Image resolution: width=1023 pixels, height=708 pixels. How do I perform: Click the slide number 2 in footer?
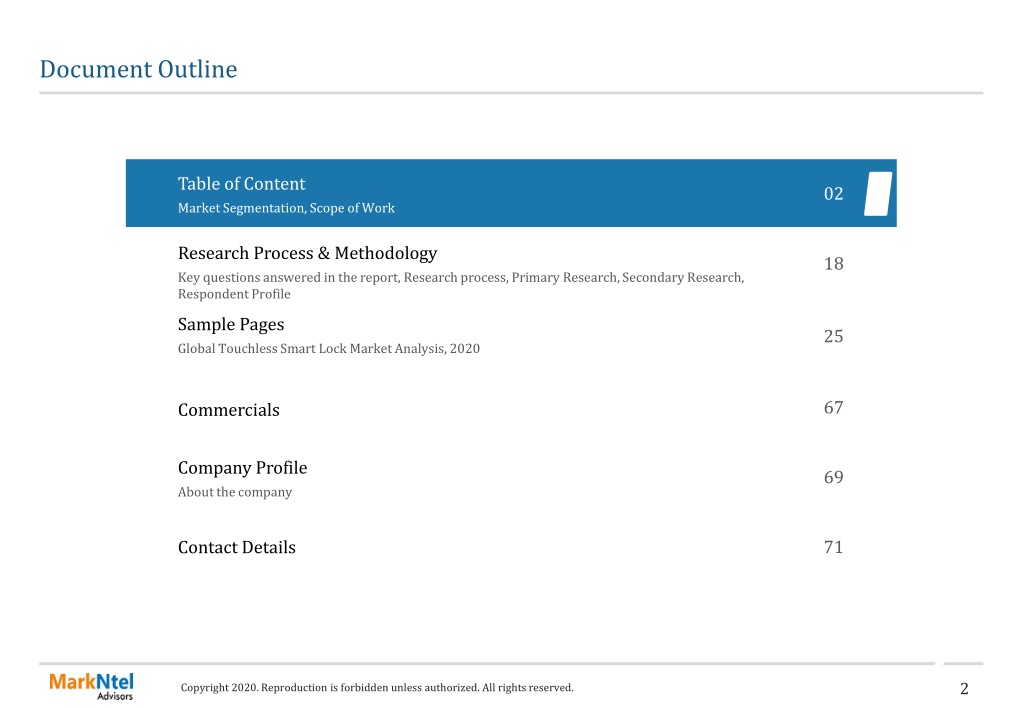point(964,688)
